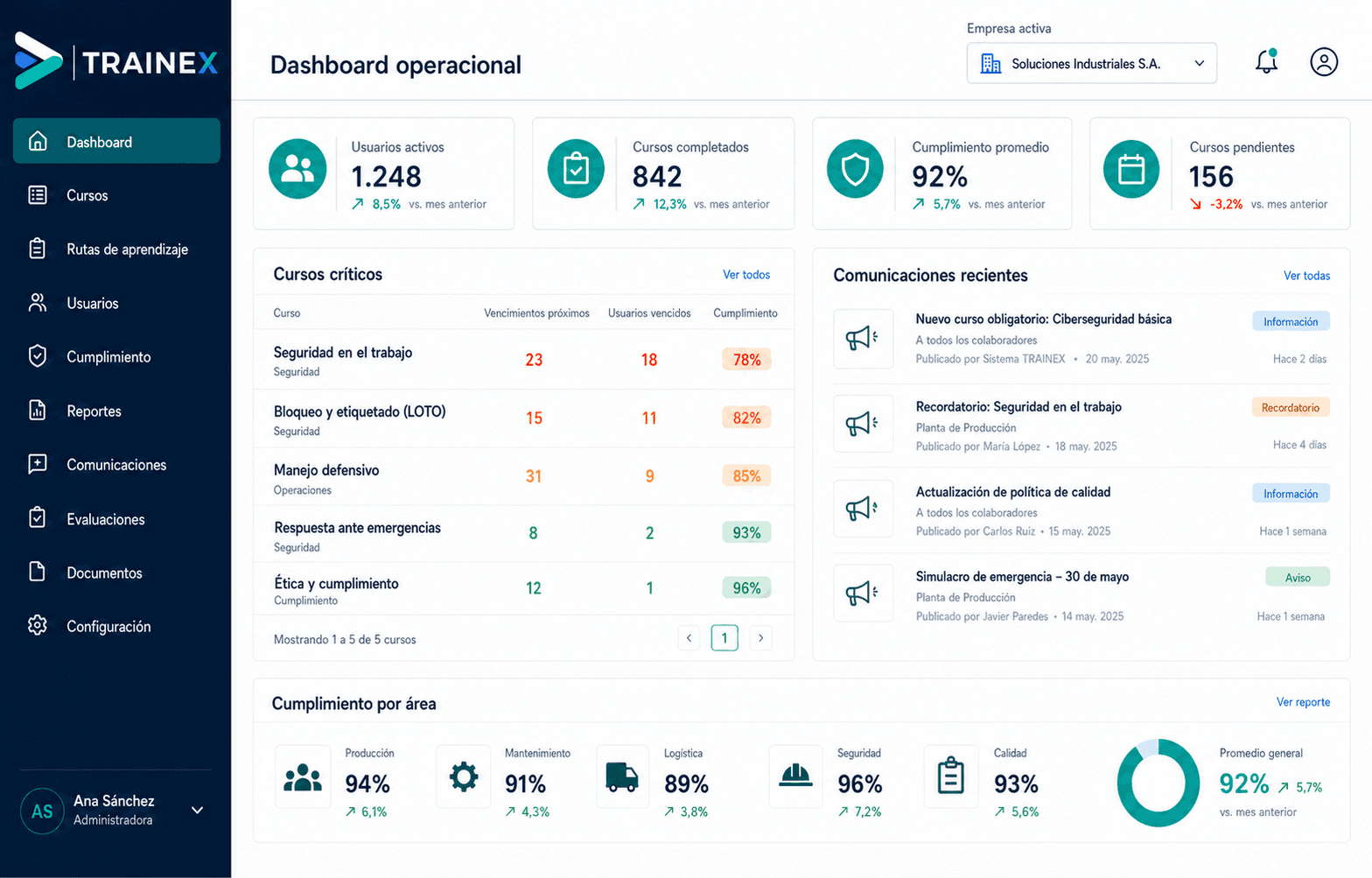
Task: Click the Logística truck icon
Action: point(623,776)
